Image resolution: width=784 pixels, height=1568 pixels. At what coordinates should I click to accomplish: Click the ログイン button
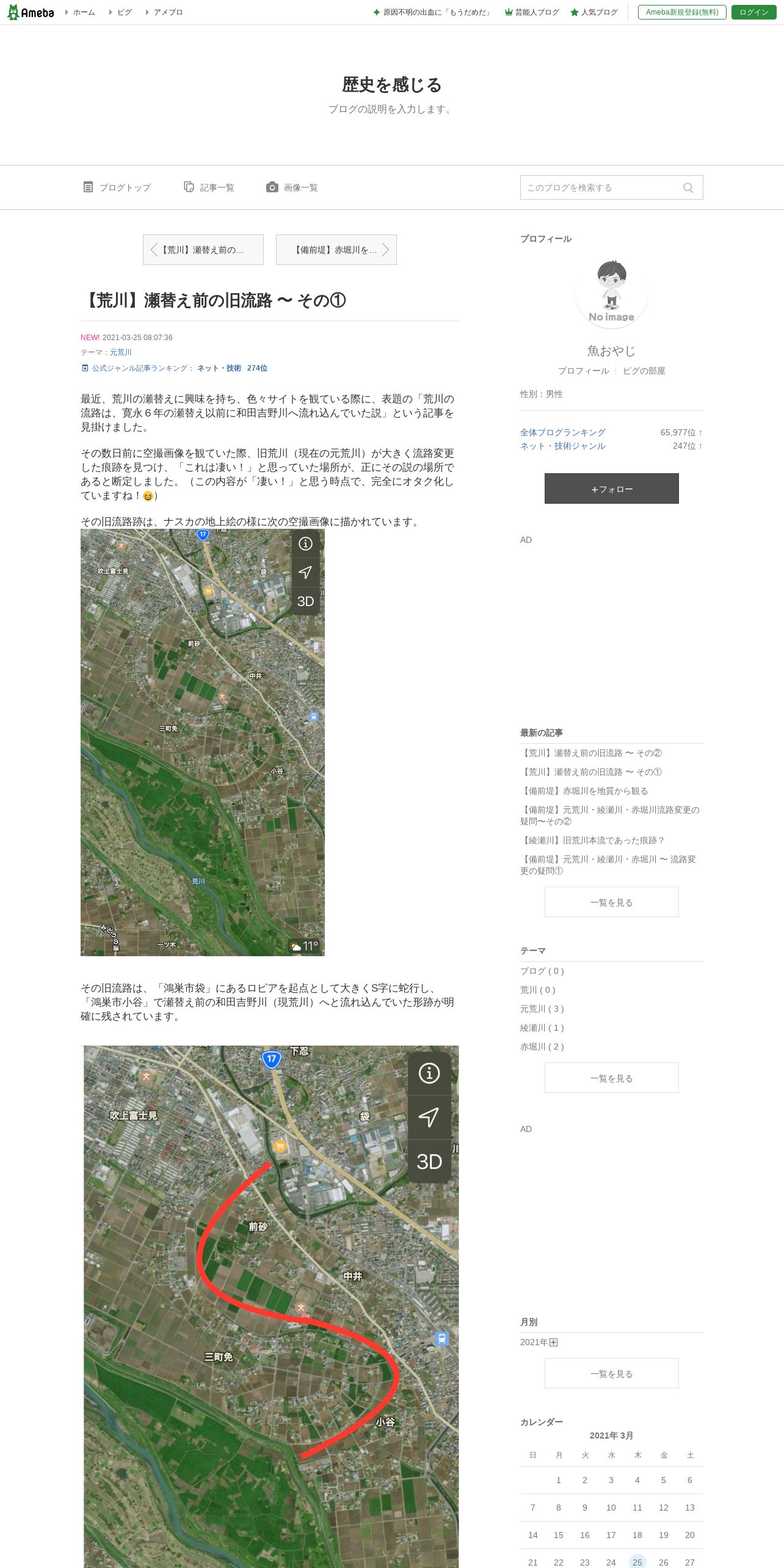[753, 12]
